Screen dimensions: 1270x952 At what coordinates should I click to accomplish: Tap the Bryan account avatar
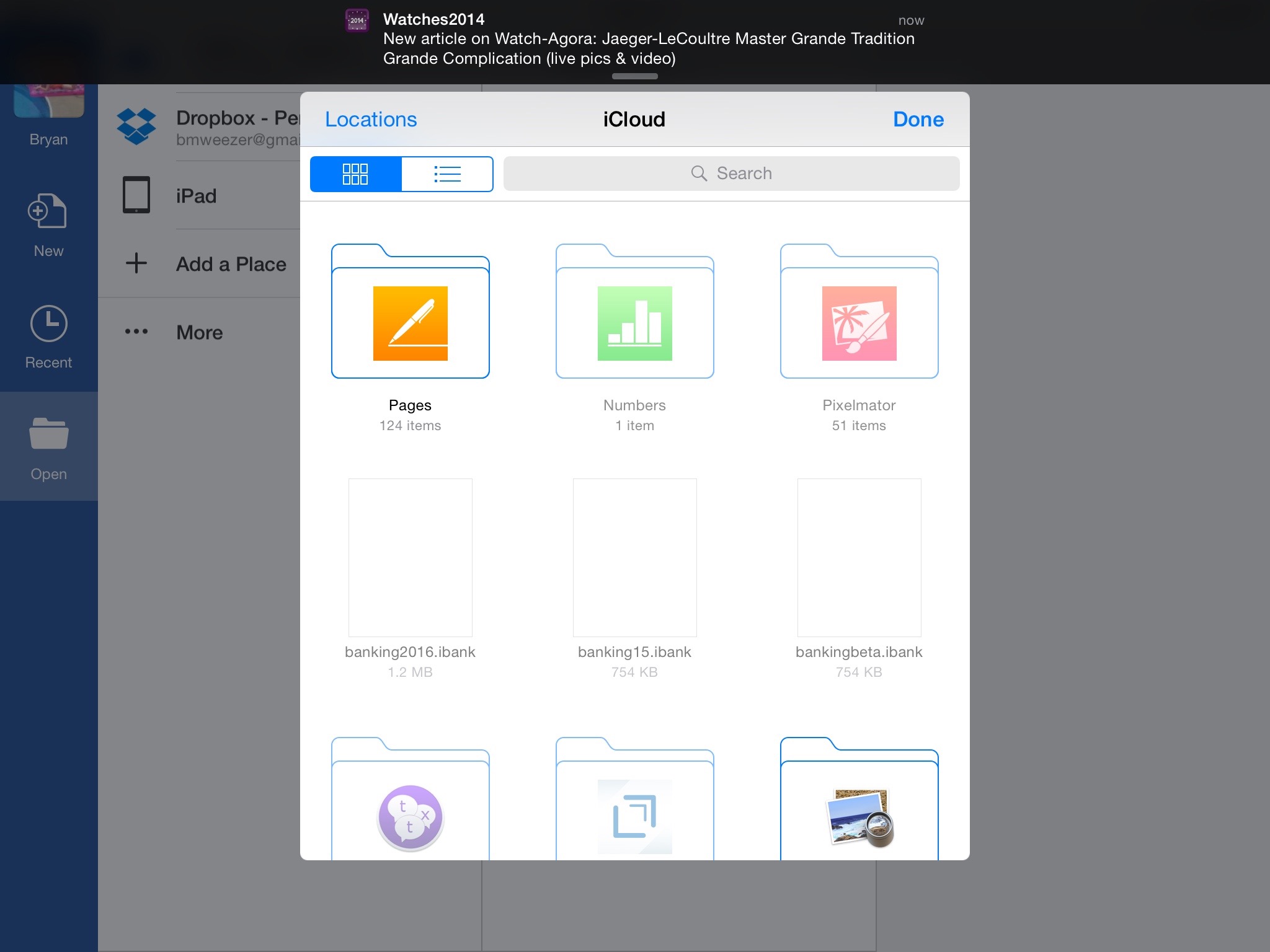[48, 100]
